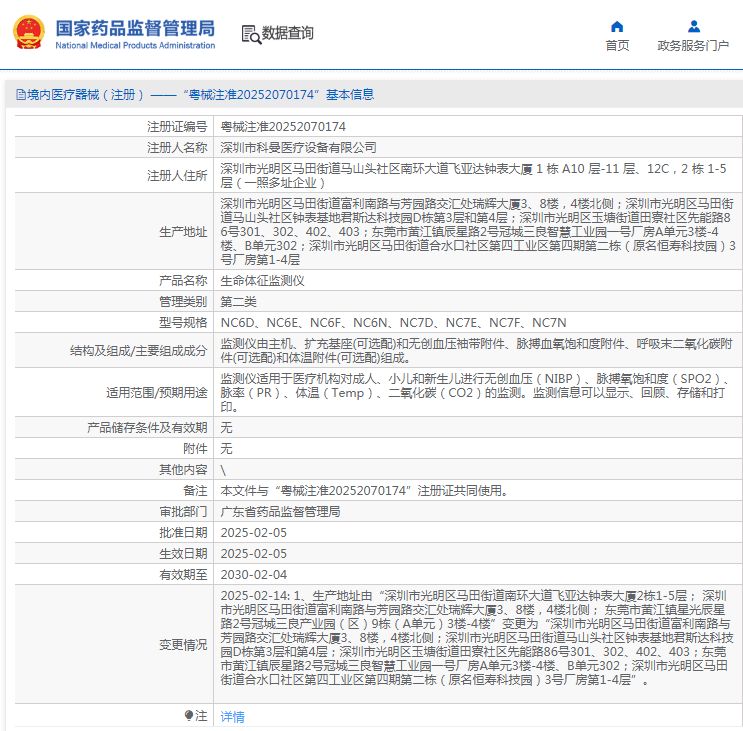Viewport: 743px width, 731px height.
Task: Select the 第二类 management category value
Action: [238, 301]
